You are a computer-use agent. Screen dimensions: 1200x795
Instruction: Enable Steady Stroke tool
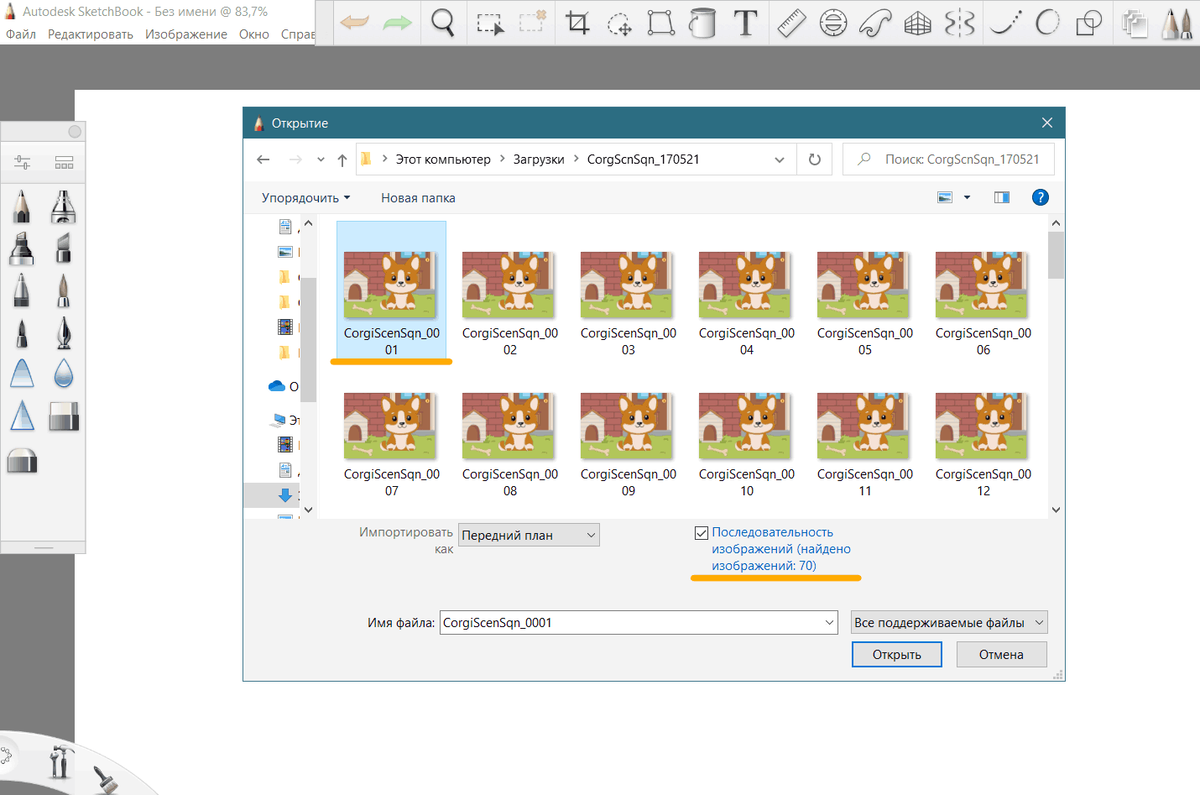[1004, 22]
